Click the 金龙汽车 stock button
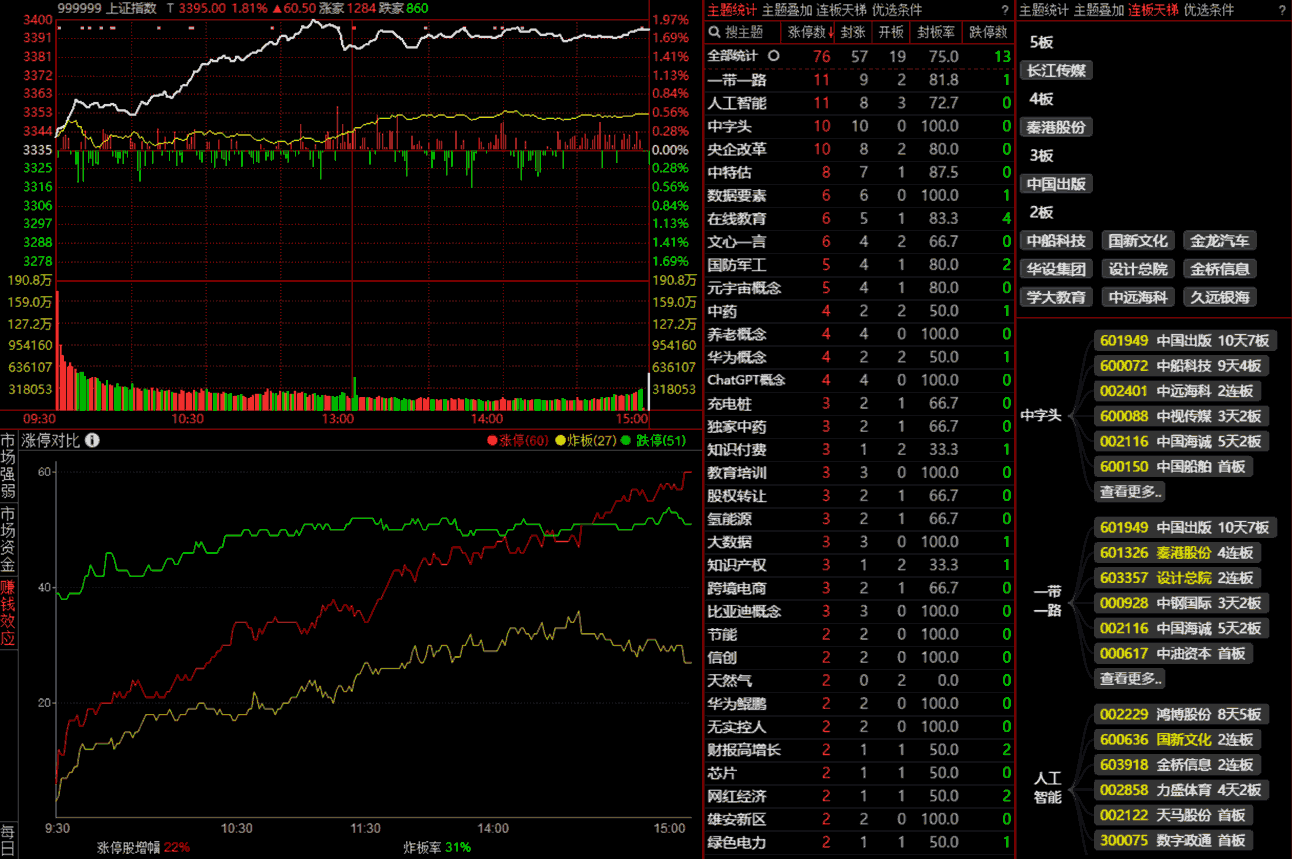Image resolution: width=1292 pixels, height=859 pixels. tap(1219, 241)
